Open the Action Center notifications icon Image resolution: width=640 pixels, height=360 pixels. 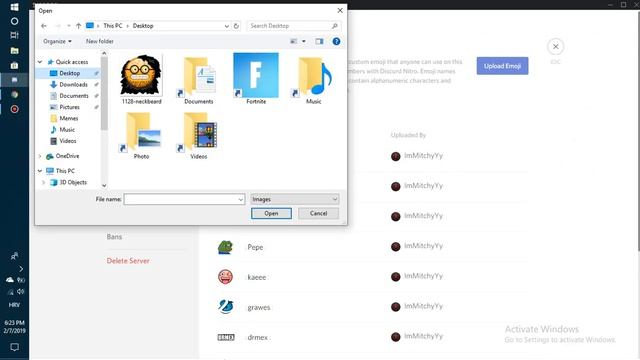pyautogui.click(x=14, y=347)
